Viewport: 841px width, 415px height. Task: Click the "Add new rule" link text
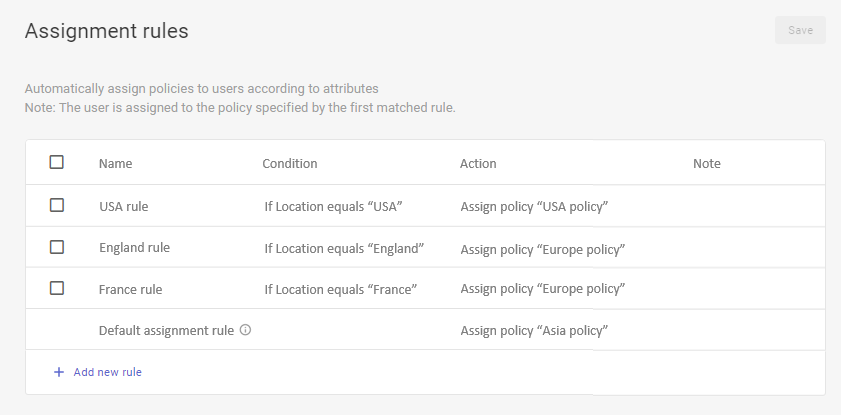tap(107, 372)
